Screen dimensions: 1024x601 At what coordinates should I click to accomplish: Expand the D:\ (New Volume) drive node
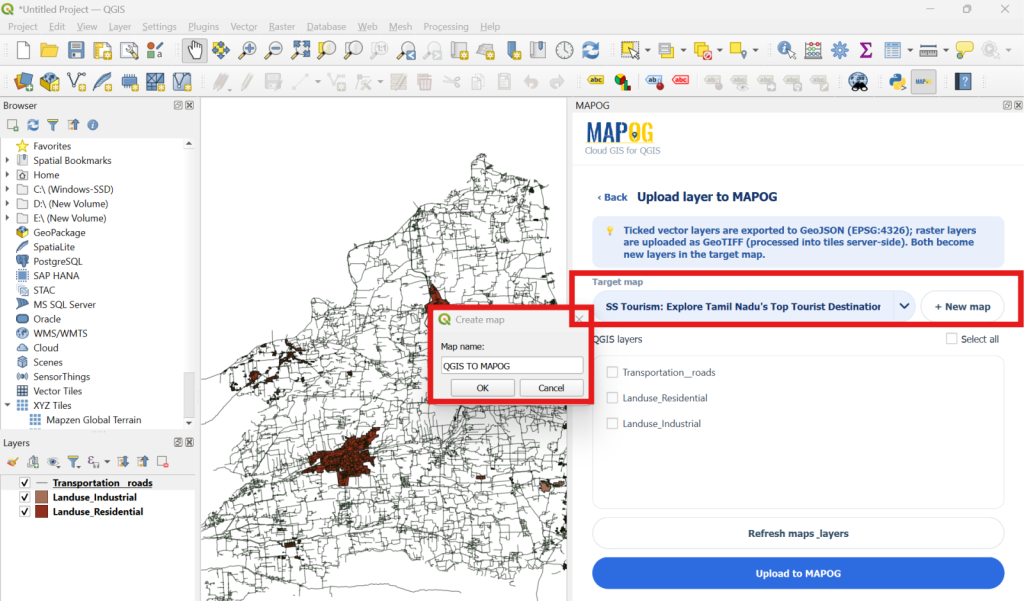point(7,203)
